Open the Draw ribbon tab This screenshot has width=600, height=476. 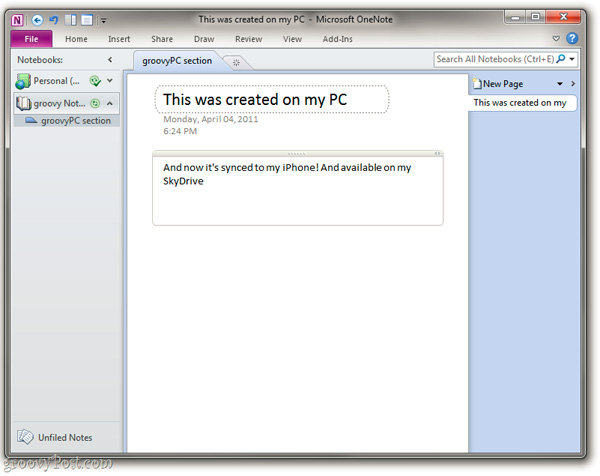(204, 39)
